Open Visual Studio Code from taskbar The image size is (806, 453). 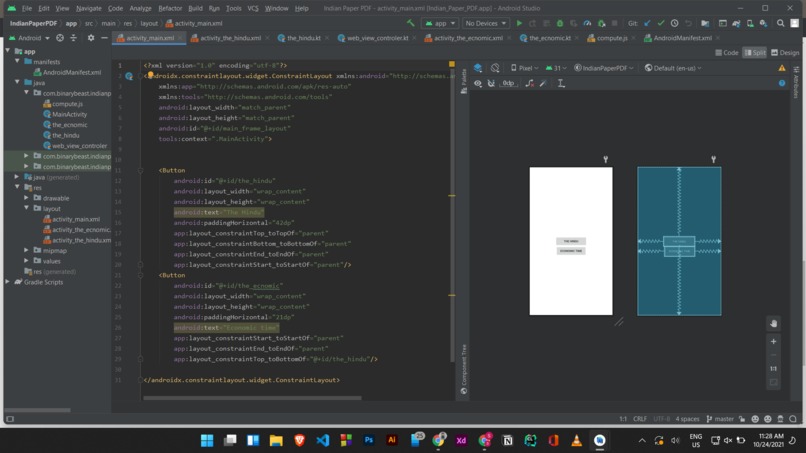pos(323,440)
